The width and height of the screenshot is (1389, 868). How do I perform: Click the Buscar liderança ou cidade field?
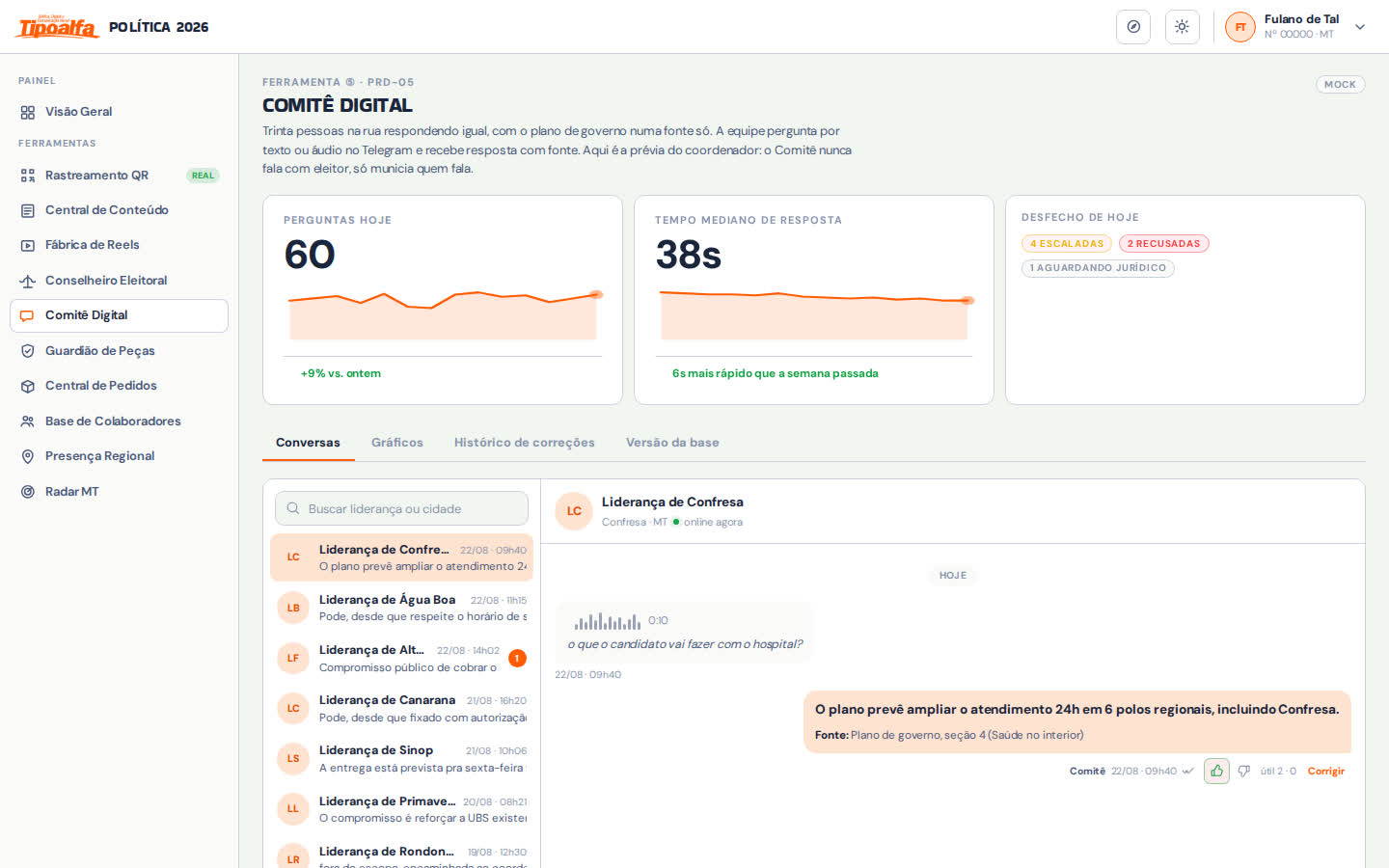[x=401, y=508]
